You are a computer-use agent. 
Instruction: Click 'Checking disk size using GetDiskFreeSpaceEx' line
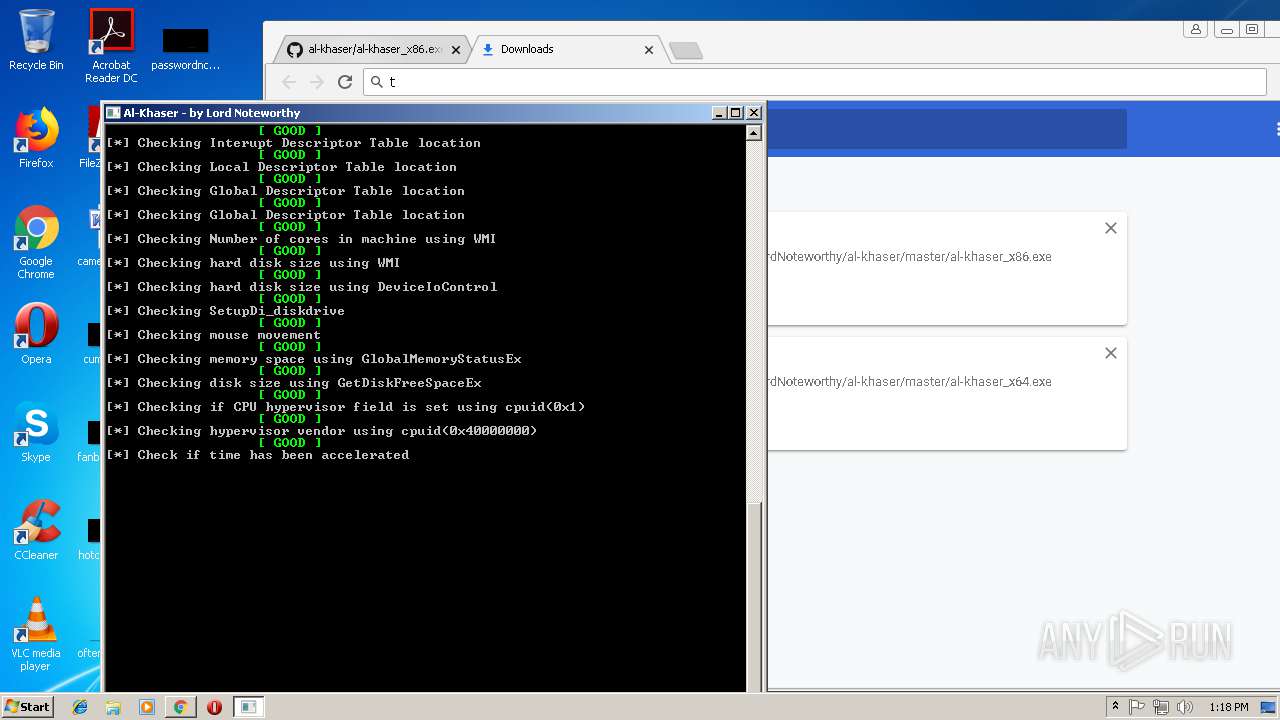click(293, 383)
